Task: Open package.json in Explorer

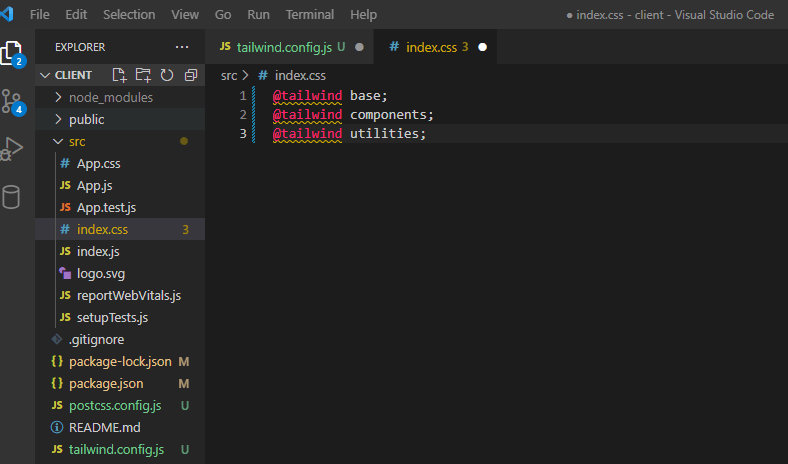Action: pos(120,384)
